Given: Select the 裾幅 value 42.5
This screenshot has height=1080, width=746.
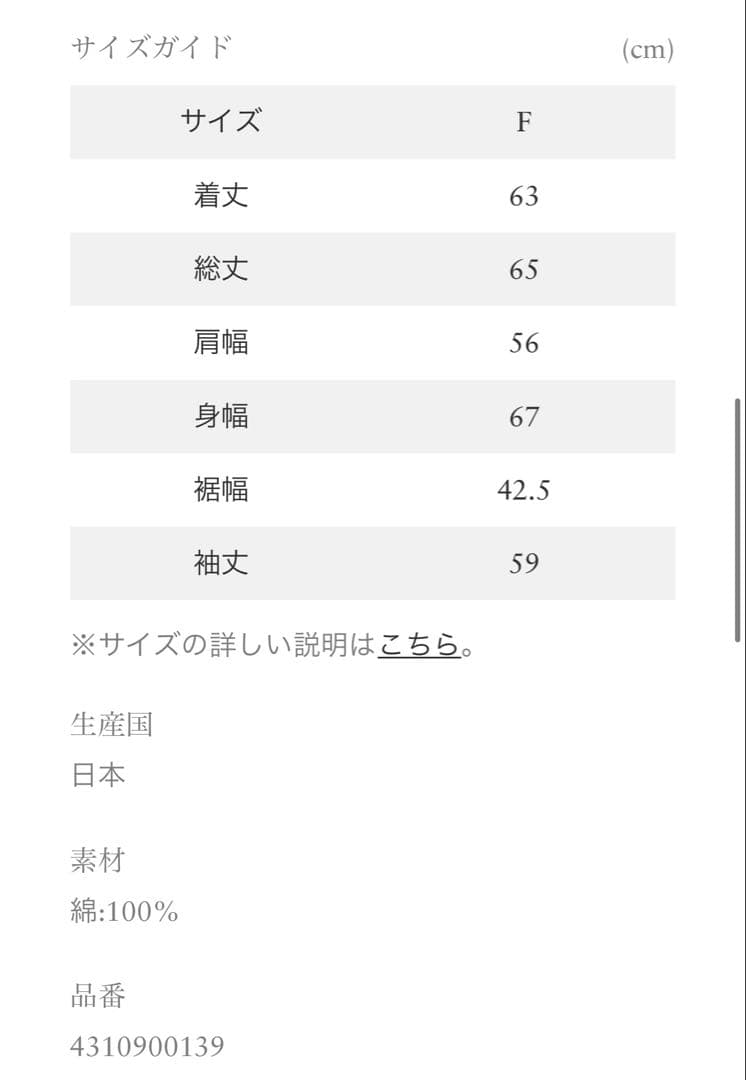Looking at the screenshot, I should coord(523,491).
